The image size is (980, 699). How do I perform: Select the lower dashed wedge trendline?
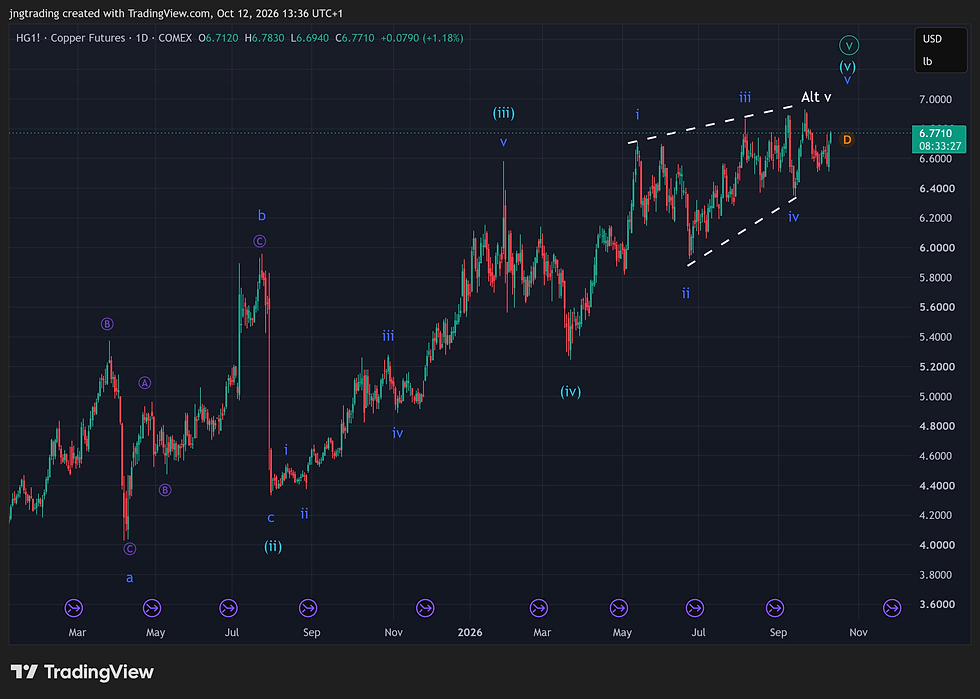[x=742, y=232]
